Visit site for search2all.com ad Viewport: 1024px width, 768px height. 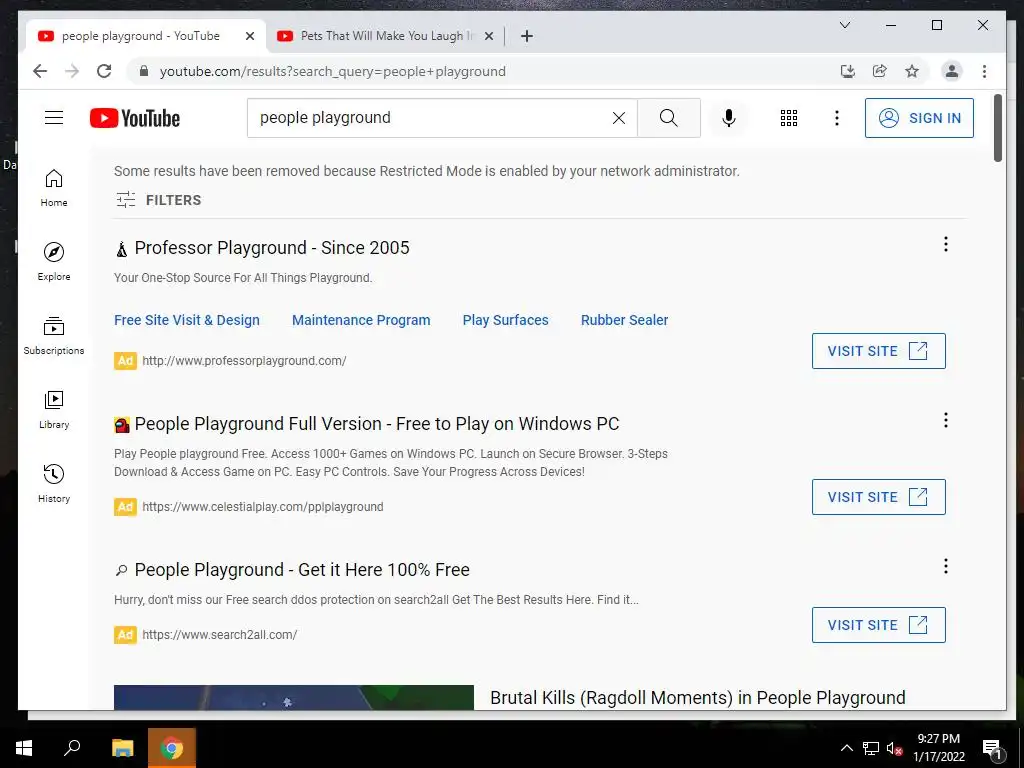[879, 625]
